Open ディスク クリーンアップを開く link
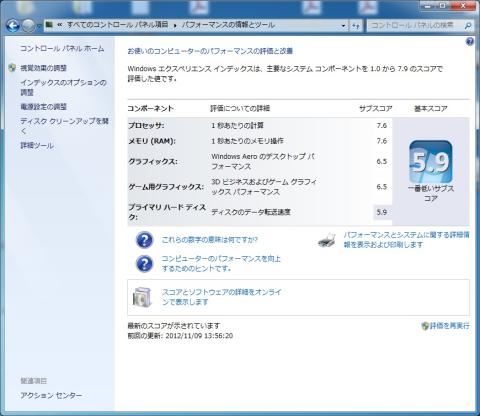Viewport: 480px width, 416px height. [x=64, y=126]
